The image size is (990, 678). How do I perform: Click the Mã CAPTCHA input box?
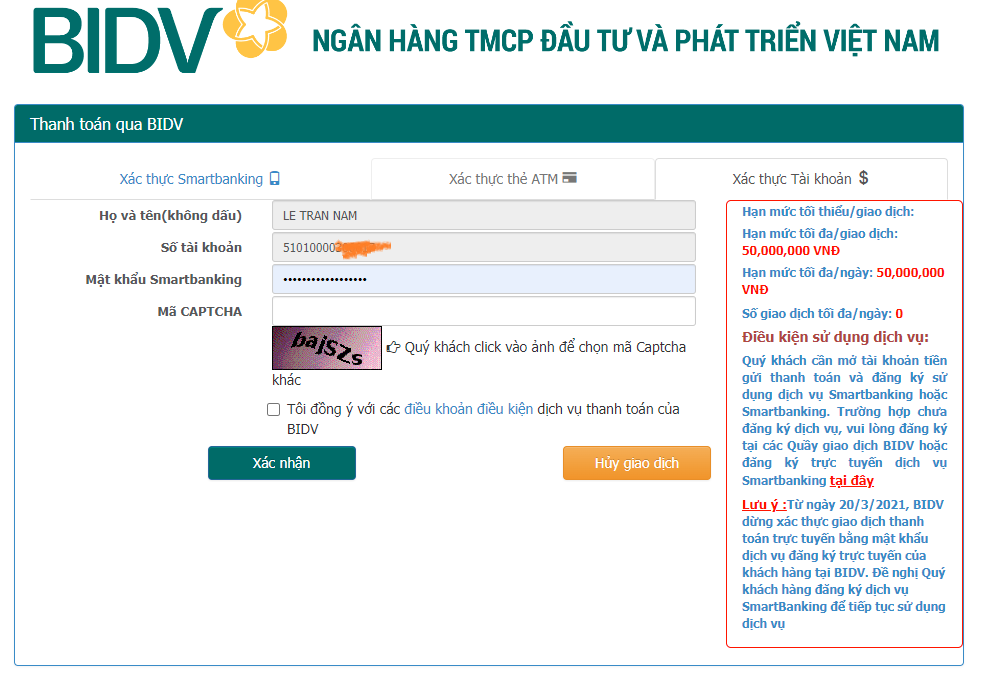point(484,311)
